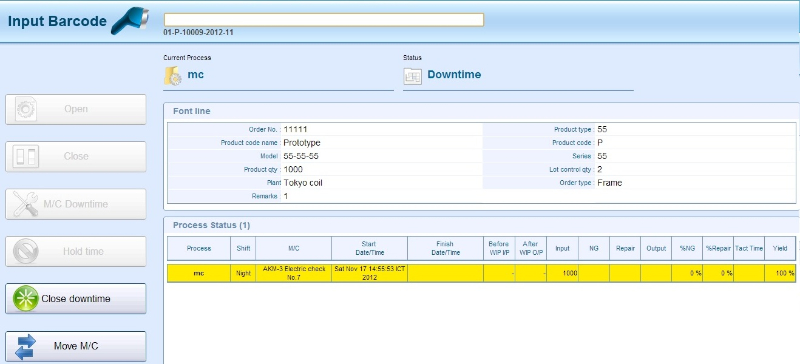
Task: Click the Shift column header
Action: point(243,249)
